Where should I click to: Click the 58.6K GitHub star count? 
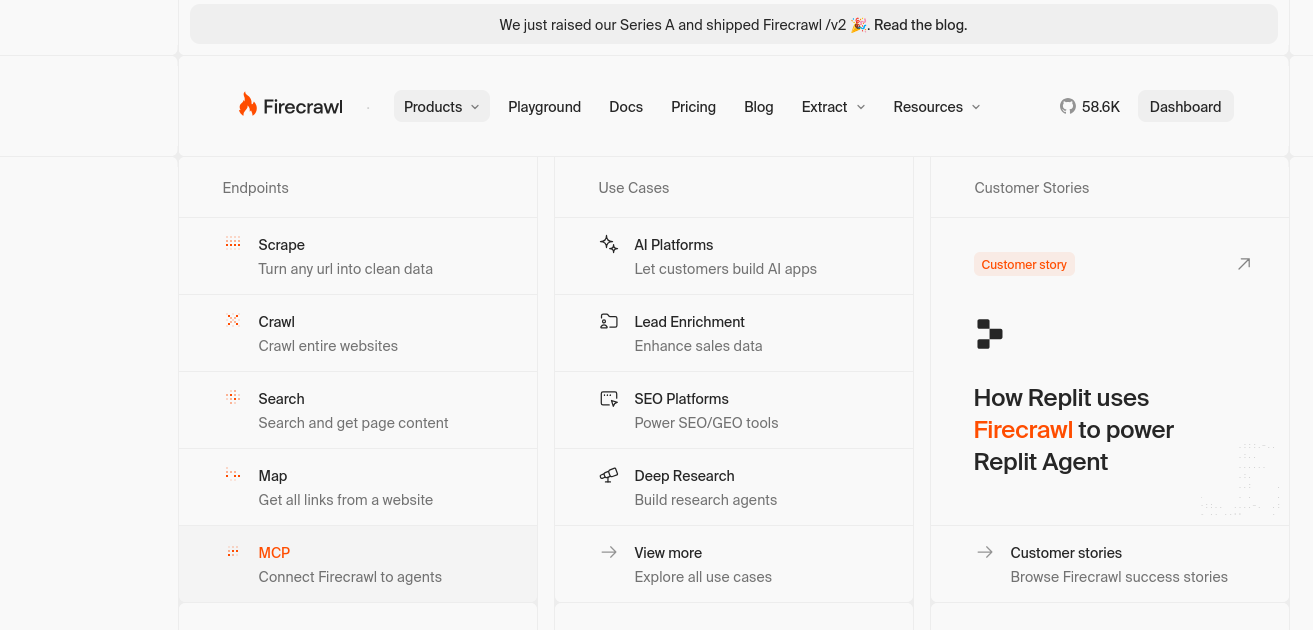pos(1101,107)
